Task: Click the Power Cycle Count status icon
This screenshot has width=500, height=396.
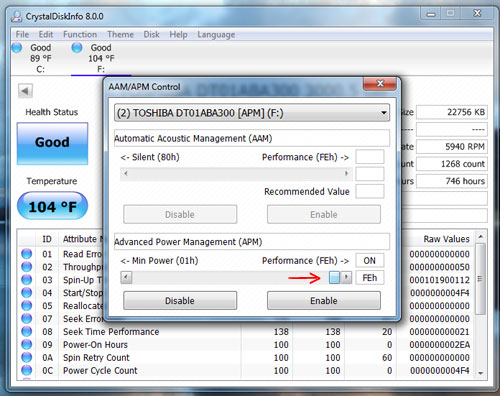Action: (26, 370)
